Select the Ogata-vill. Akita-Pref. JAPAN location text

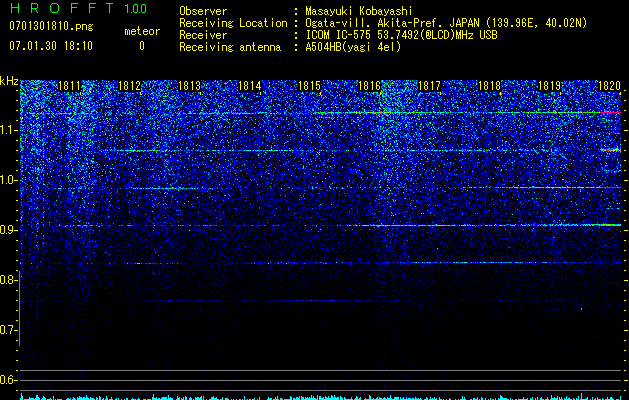pyautogui.click(x=446, y=23)
